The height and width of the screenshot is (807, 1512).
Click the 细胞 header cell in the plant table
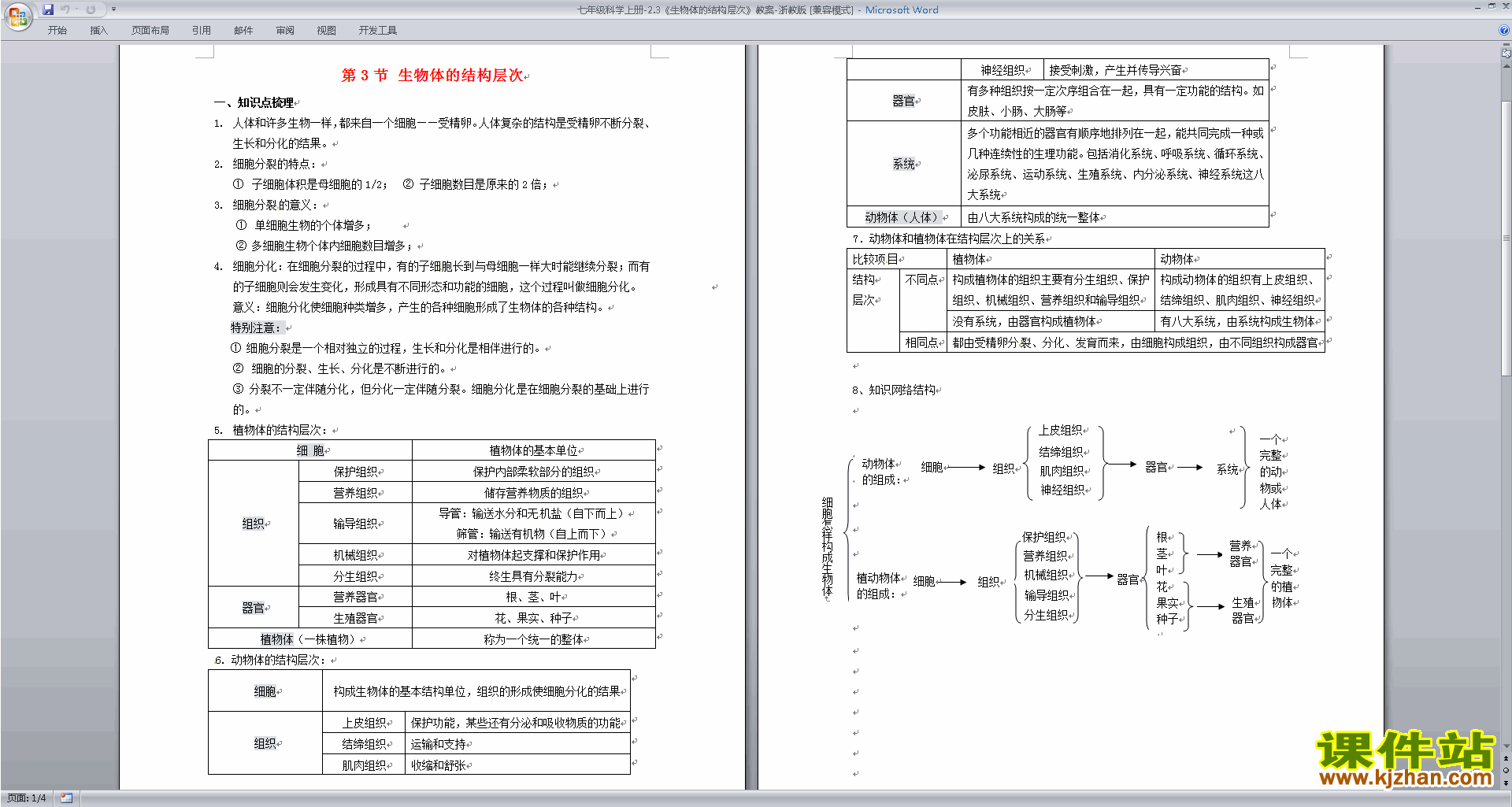(310, 450)
